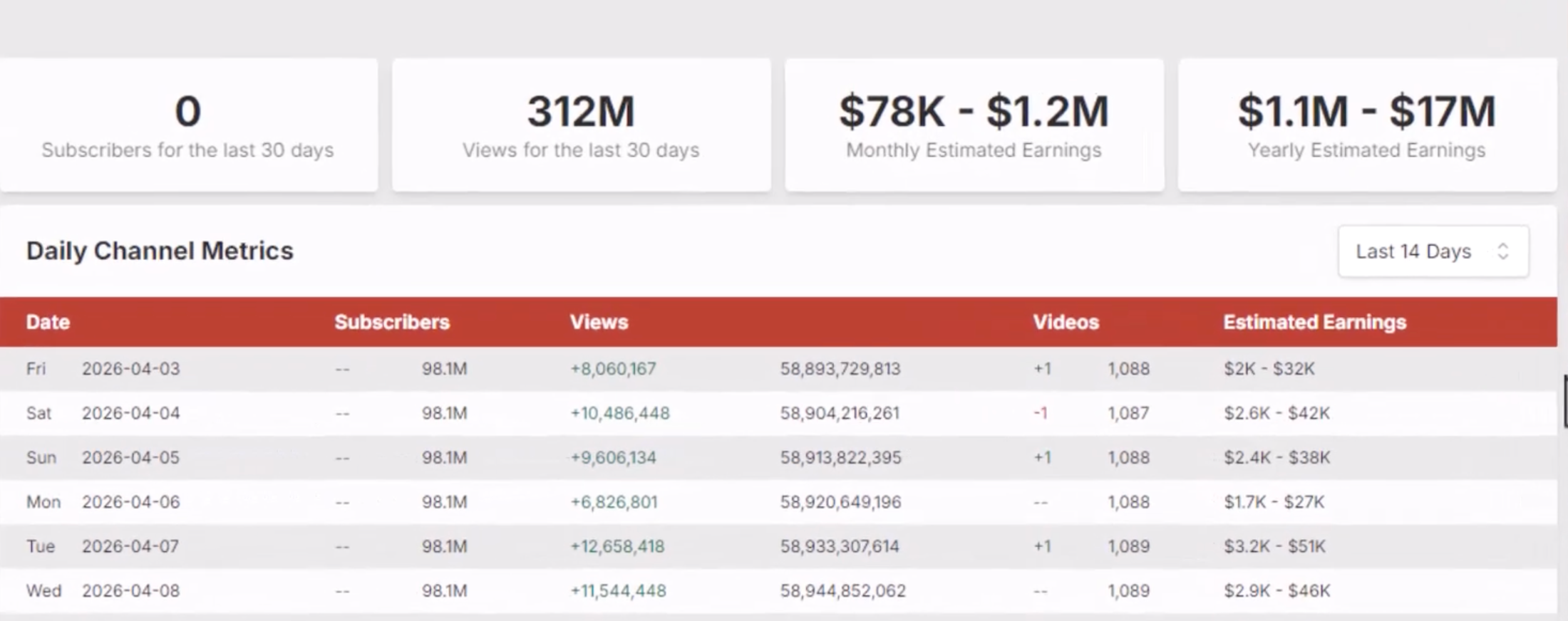This screenshot has width=1568, height=621.
Task: Sort by the Date column header
Action: tap(48, 323)
